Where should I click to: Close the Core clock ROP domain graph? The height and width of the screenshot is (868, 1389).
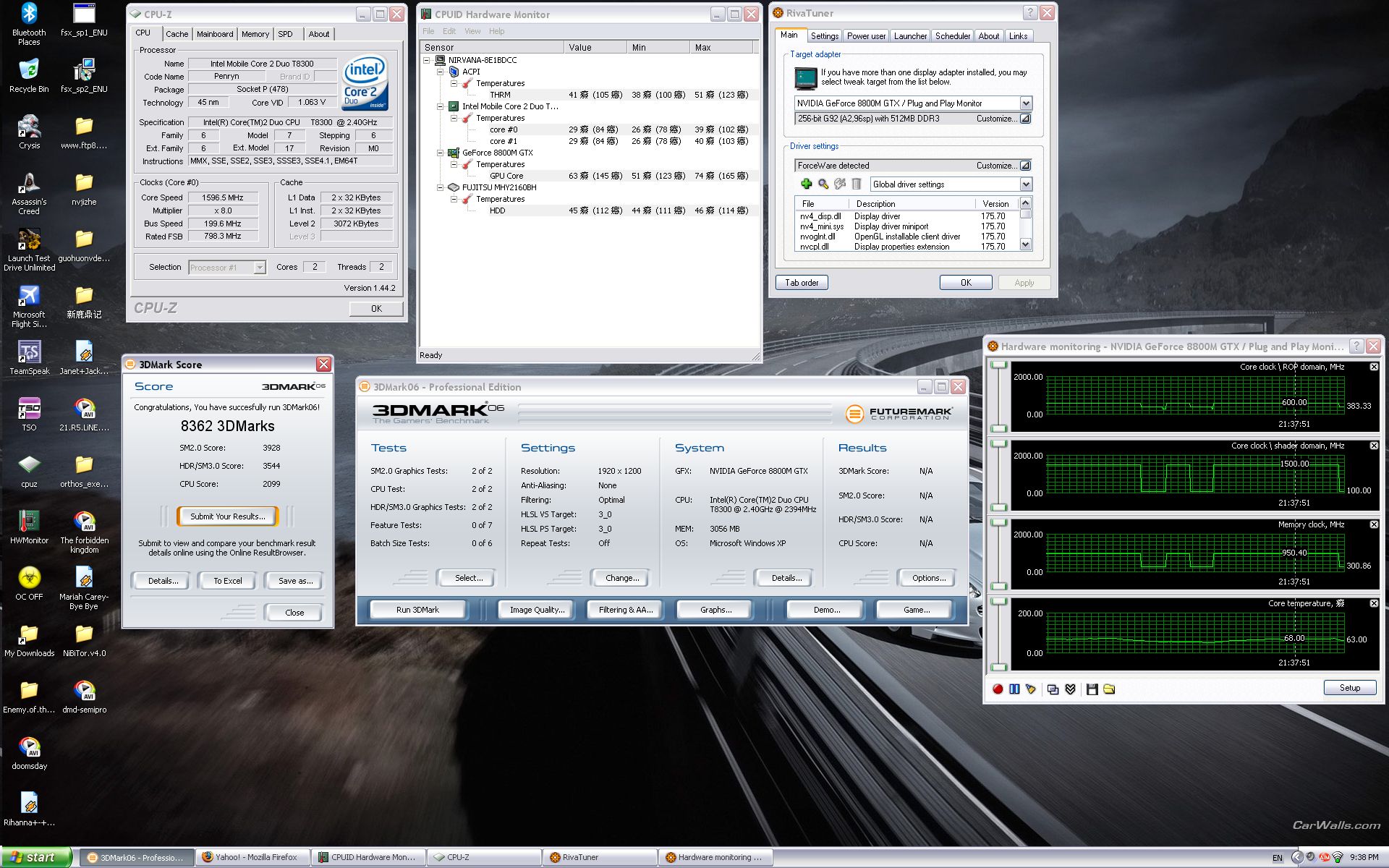(x=1374, y=367)
